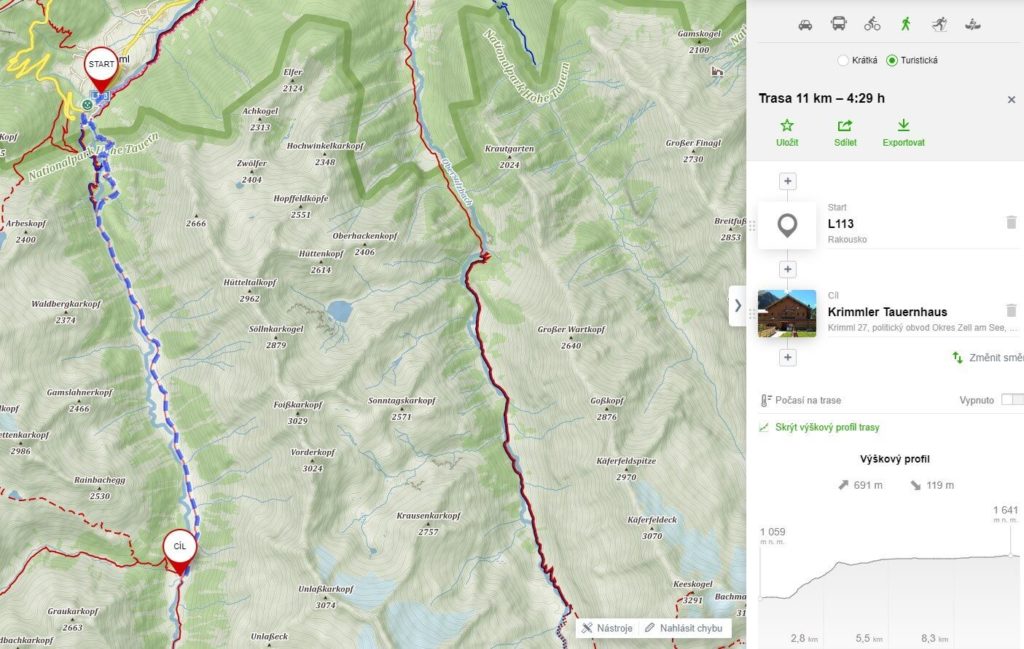
Task: Add waypoint above the Start point
Action: pyautogui.click(x=788, y=182)
